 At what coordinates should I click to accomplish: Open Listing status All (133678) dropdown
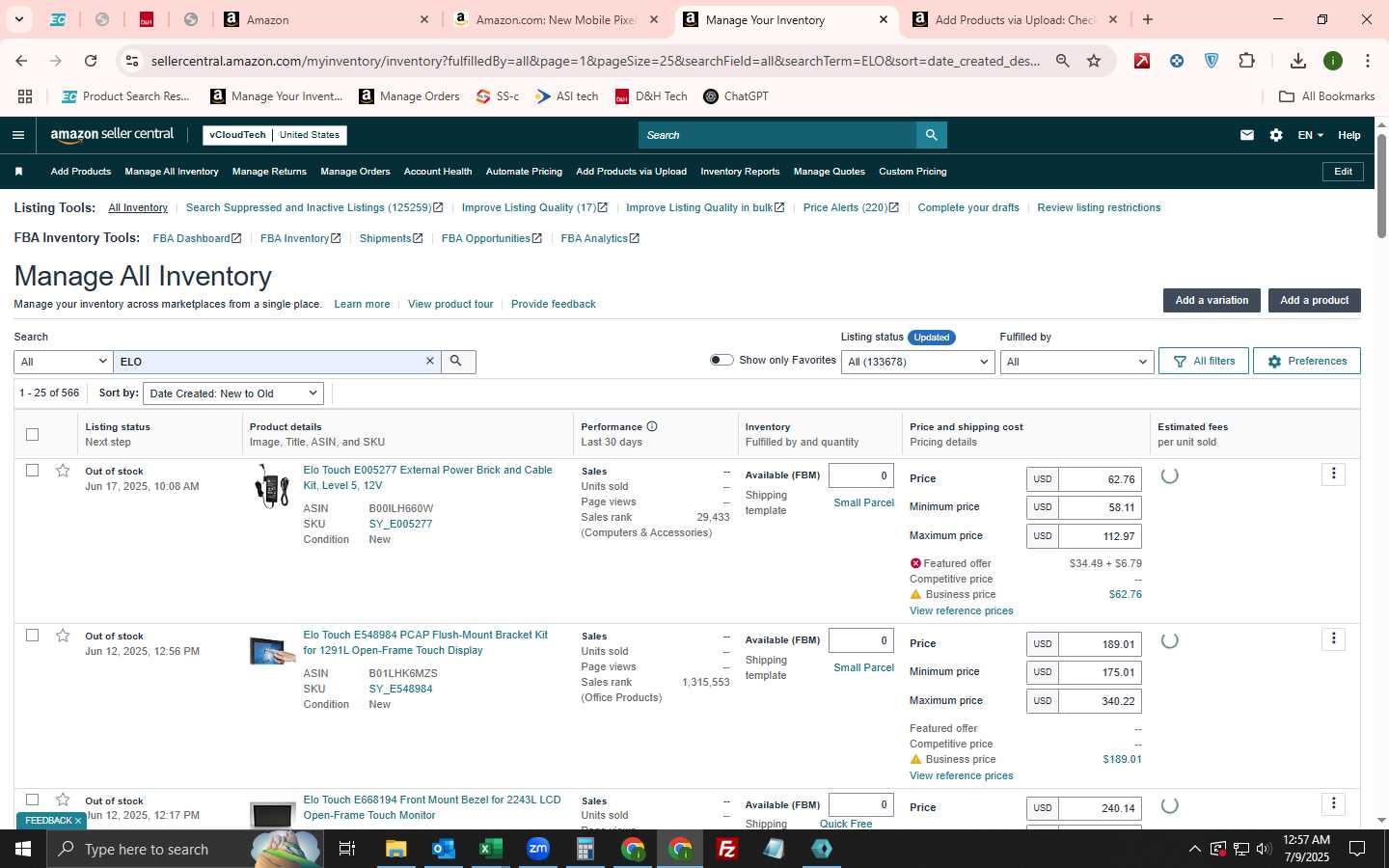[917, 362]
